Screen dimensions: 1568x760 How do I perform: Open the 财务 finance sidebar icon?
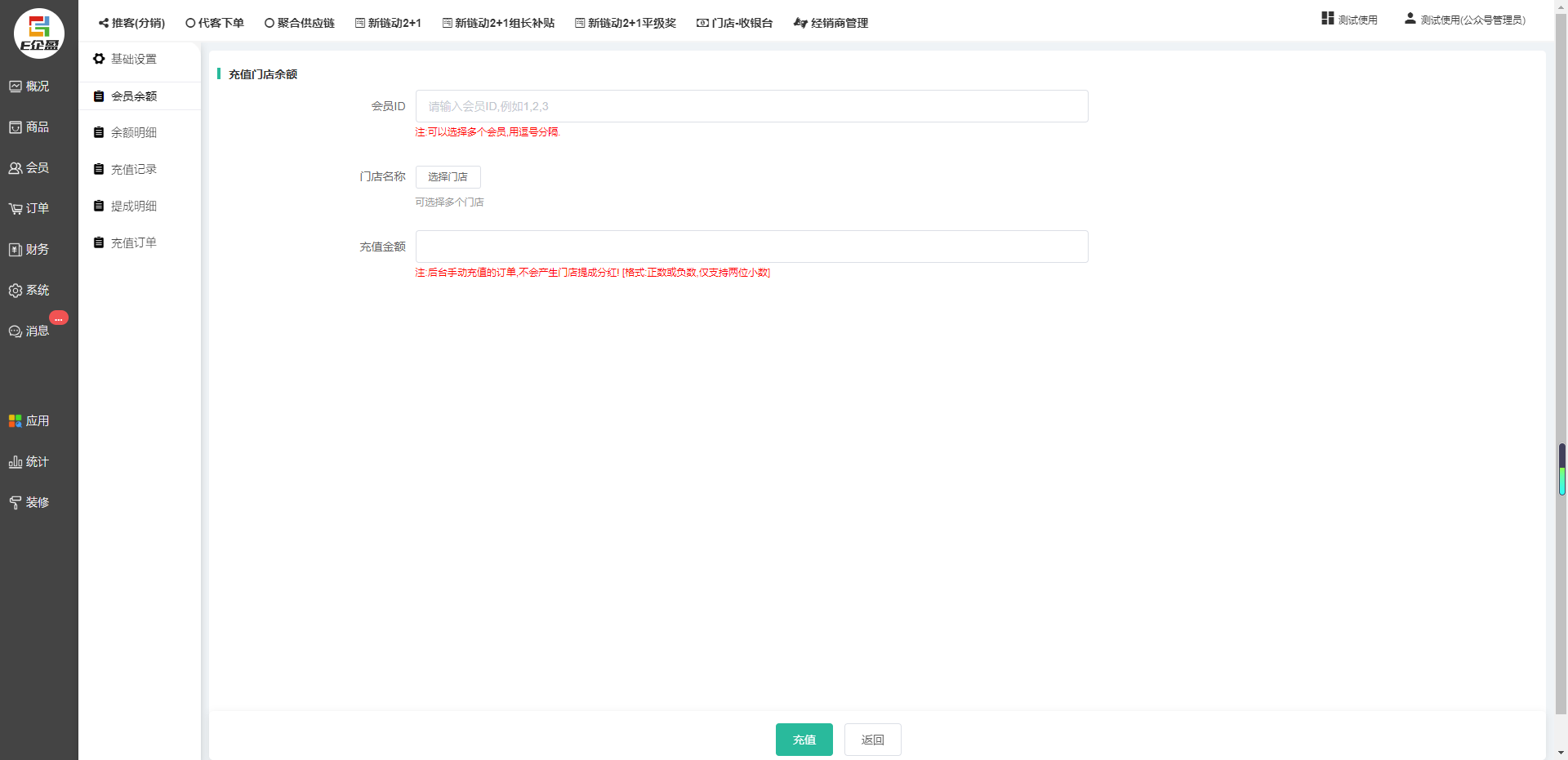[x=16, y=250]
